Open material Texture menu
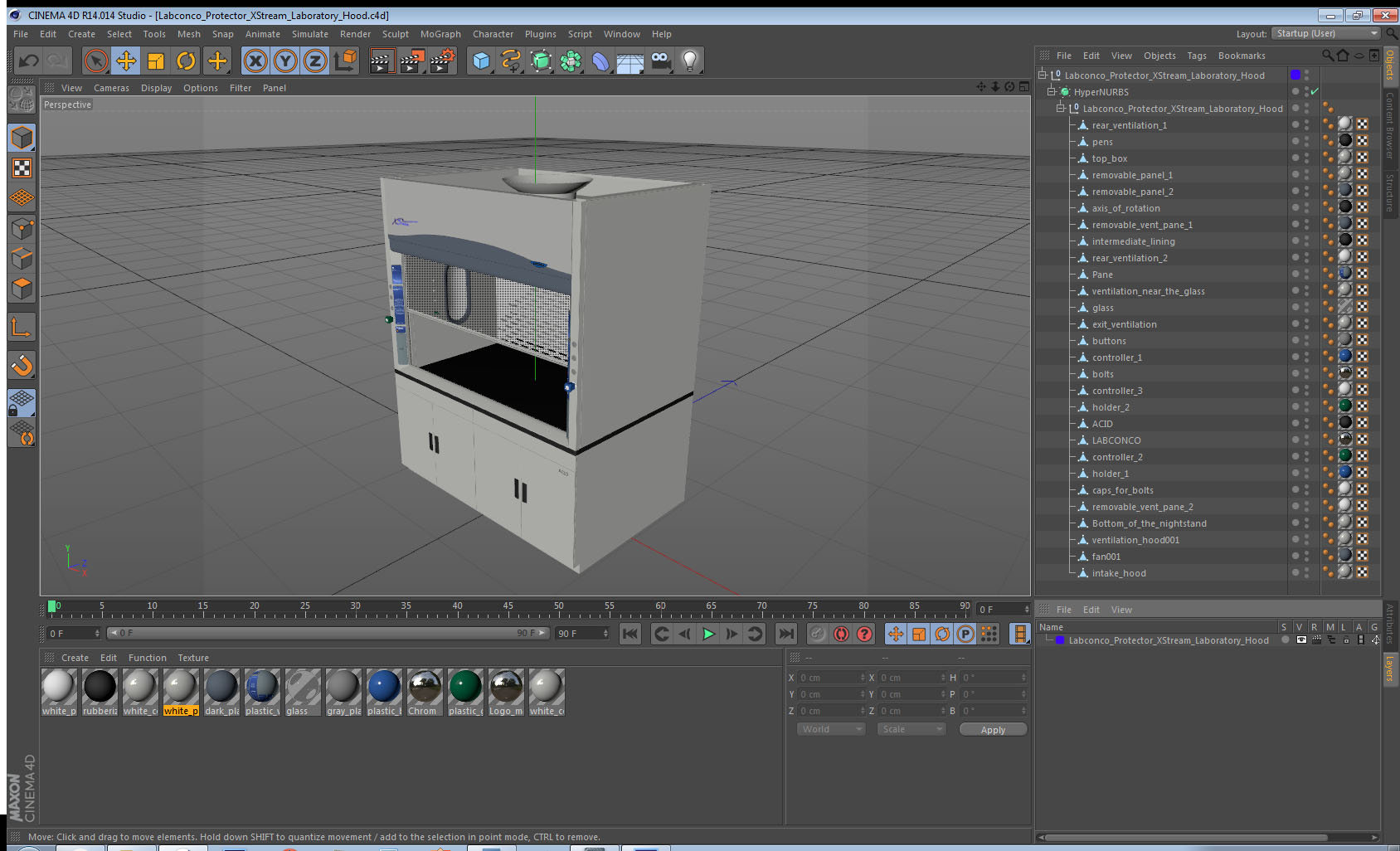Viewport: 1400px width, 851px height. coord(193,658)
